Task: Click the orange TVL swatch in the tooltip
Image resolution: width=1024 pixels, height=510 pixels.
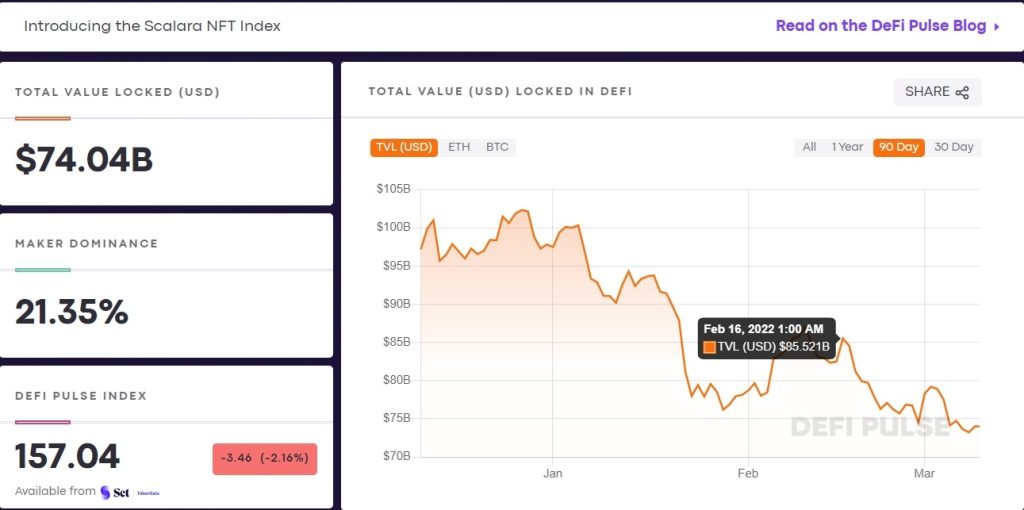Action: [x=709, y=347]
